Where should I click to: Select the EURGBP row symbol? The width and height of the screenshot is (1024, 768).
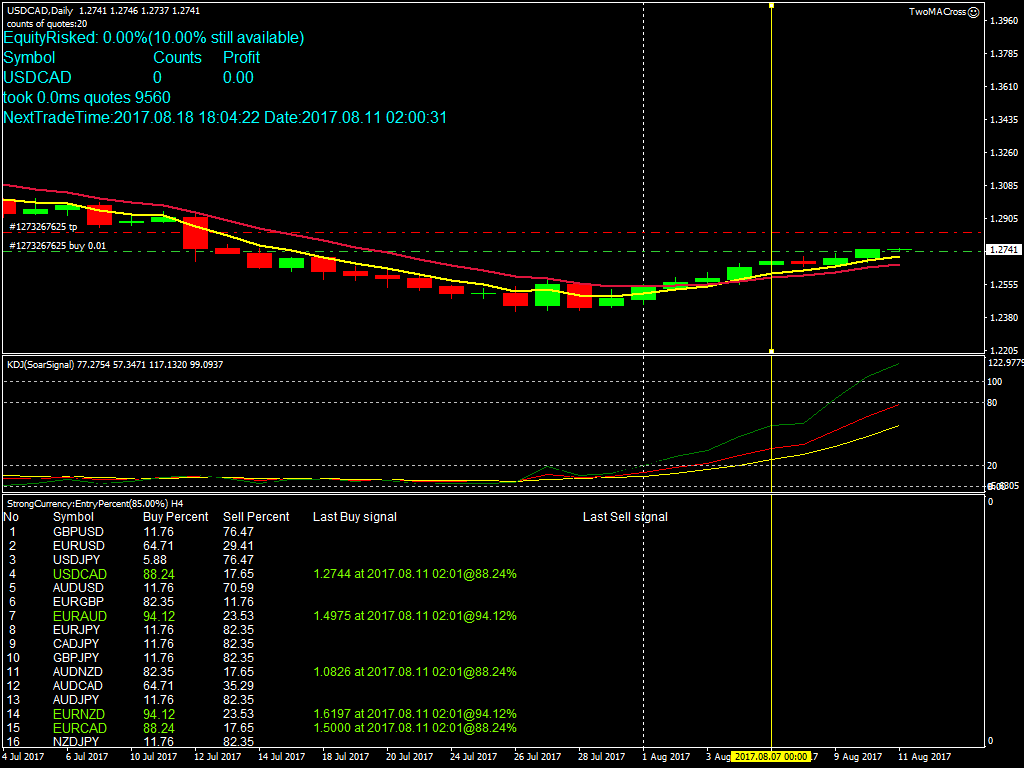point(78,601)
